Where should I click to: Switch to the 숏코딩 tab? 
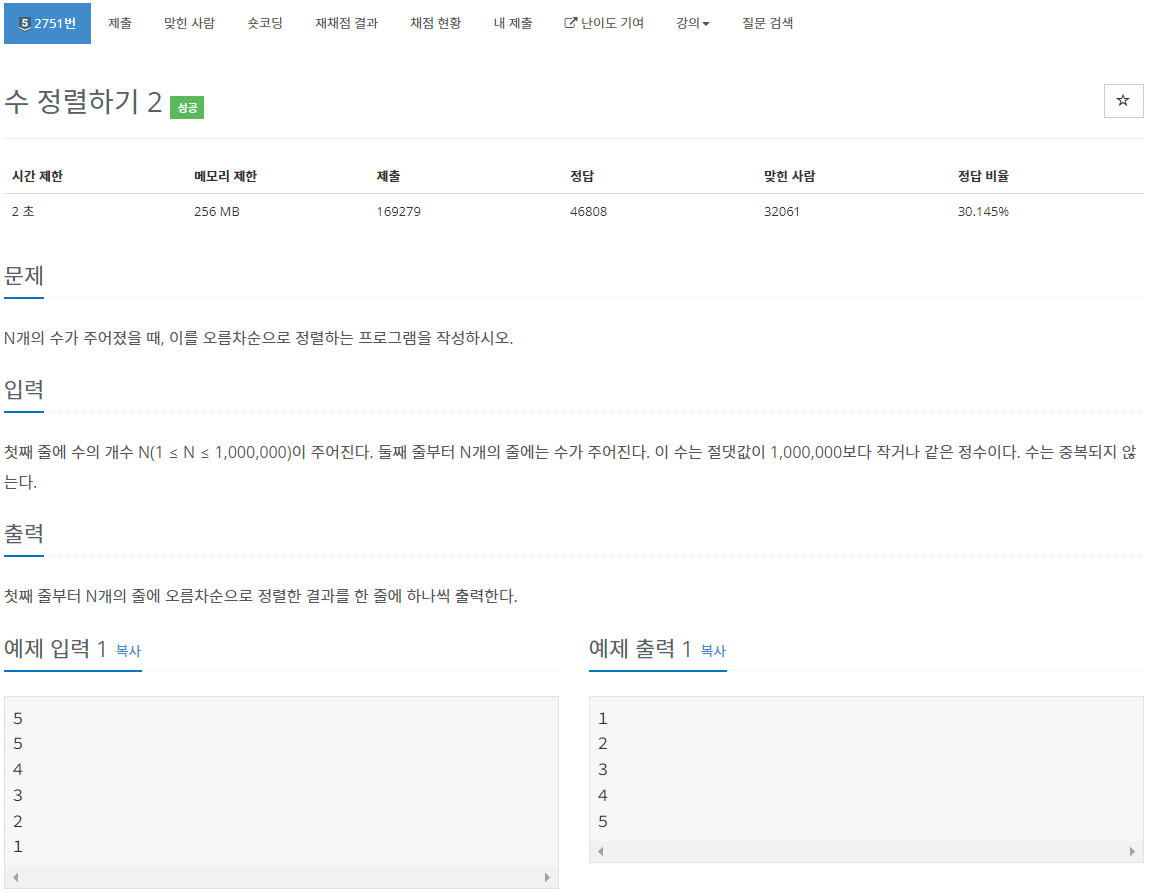coord(265,23)
